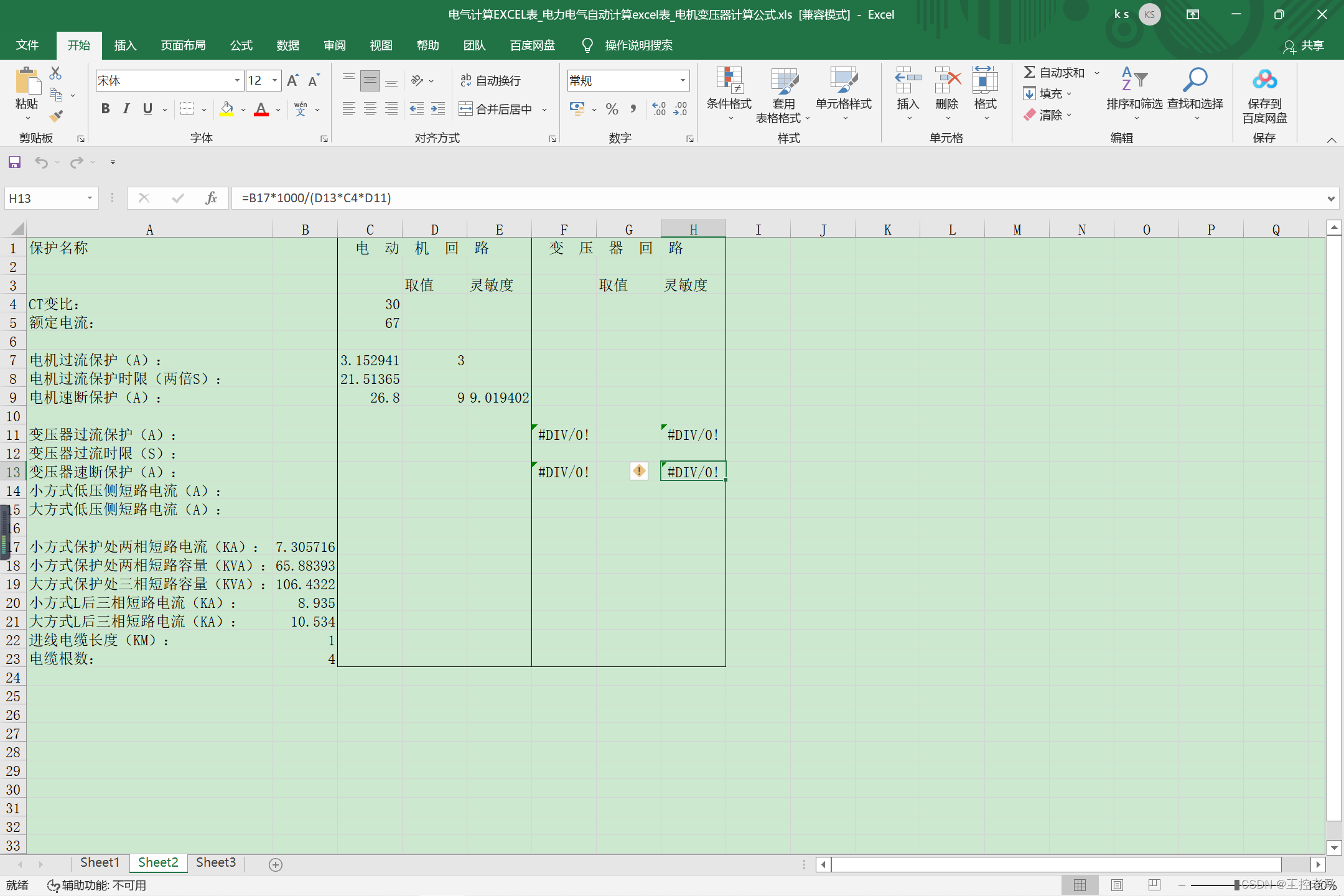
Task: Toggle Italic formatting
Action: coord(126,109)
